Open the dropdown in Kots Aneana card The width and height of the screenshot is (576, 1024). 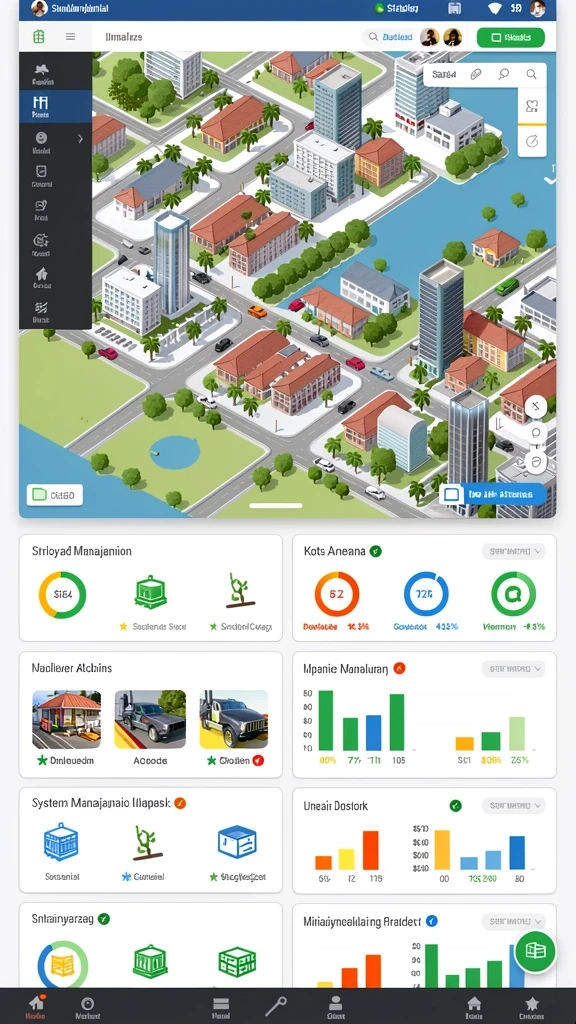point(513,552)
